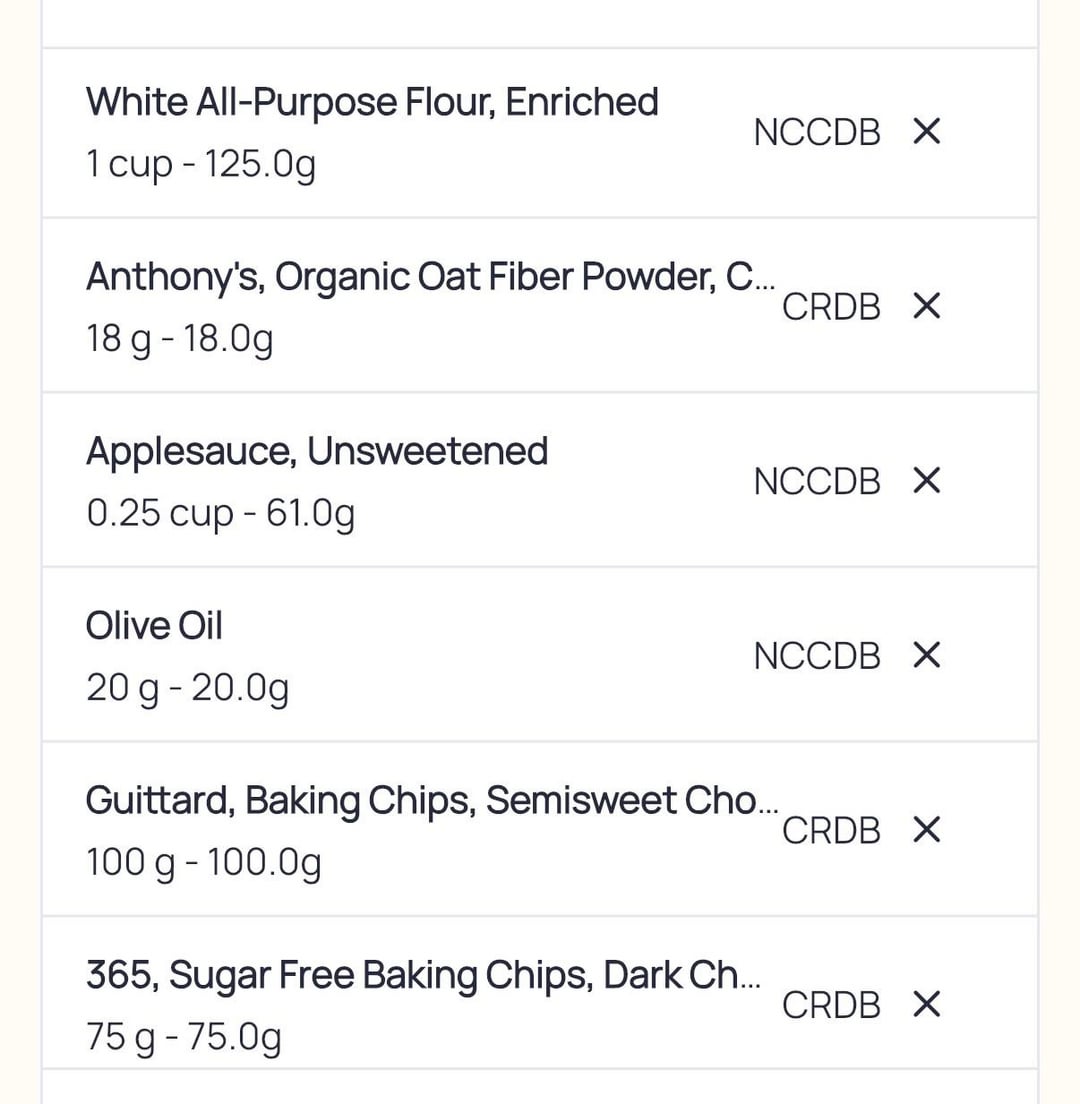Edit the 75 g - 75.0g serving amount
The image size is (1080, 1104).
click(184, 1037)
